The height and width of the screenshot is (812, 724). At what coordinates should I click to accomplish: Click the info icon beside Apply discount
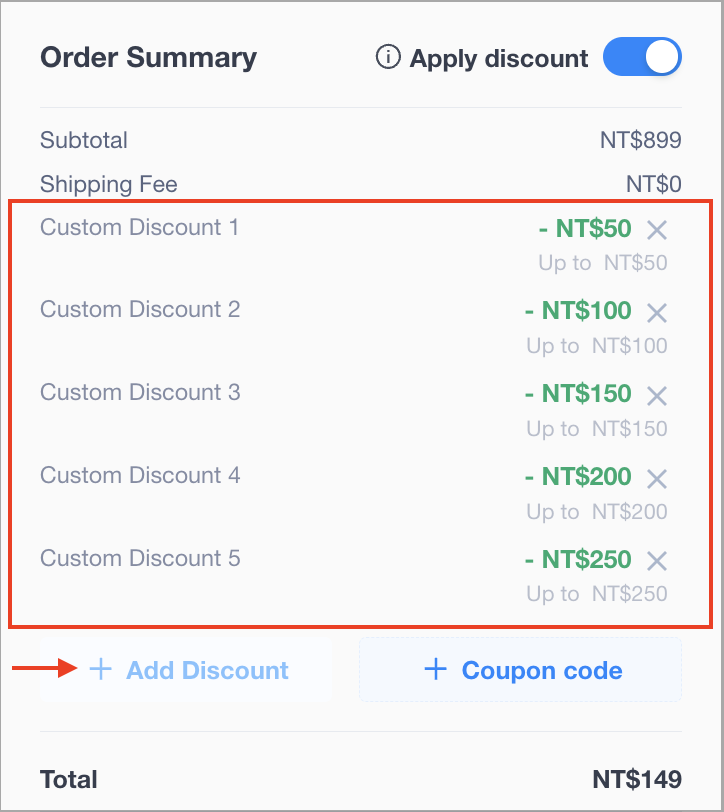[388, 57]
